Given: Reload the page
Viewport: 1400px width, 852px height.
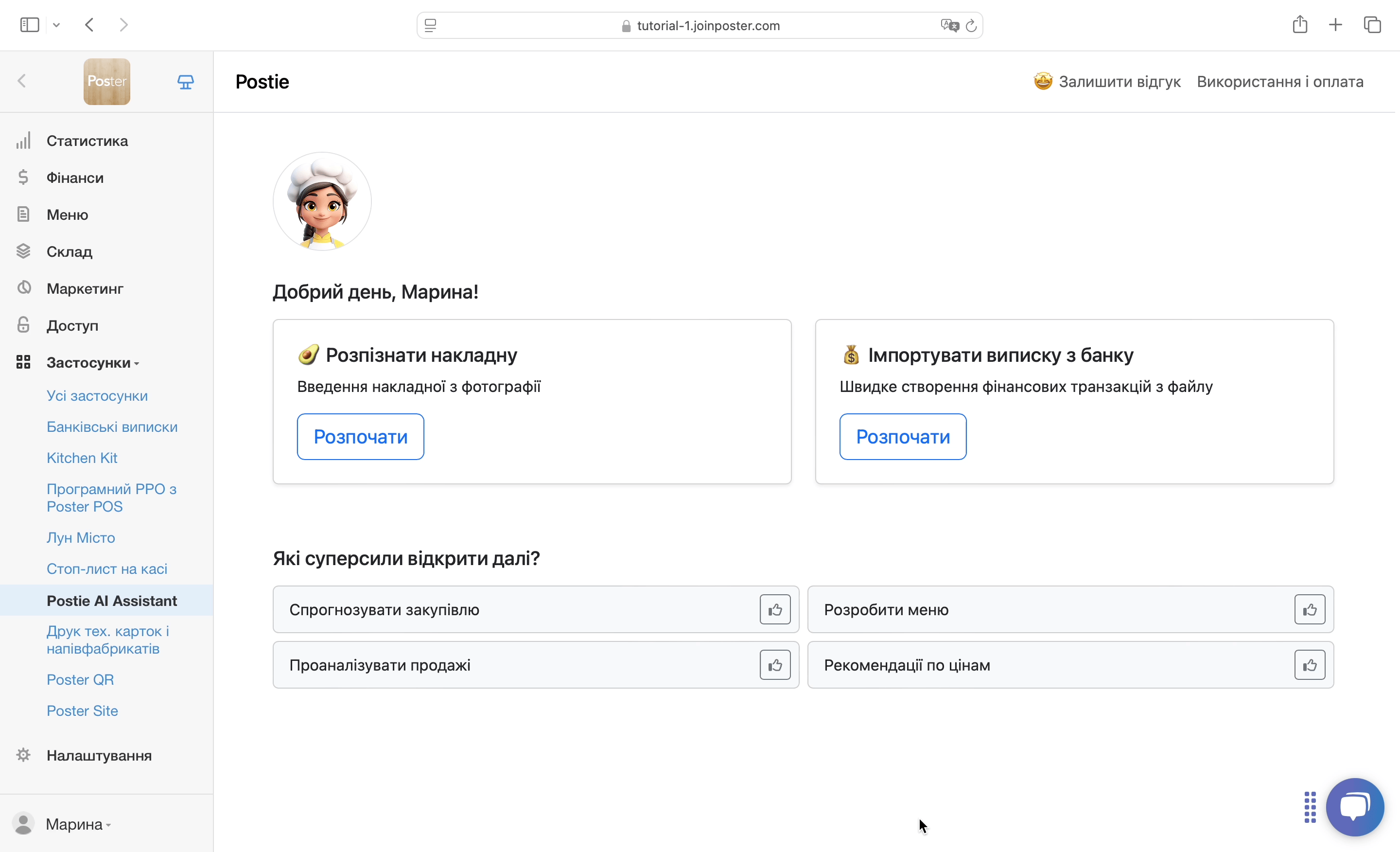Looking at the screenshot, I should pyautogui.click(x=971, y=26).
